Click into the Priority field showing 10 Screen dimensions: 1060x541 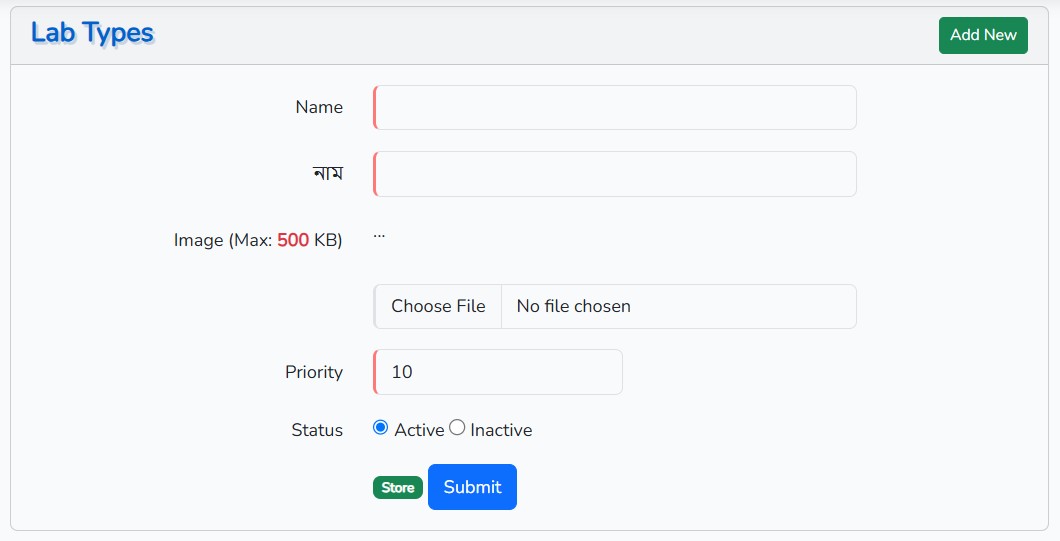[498, 372]
